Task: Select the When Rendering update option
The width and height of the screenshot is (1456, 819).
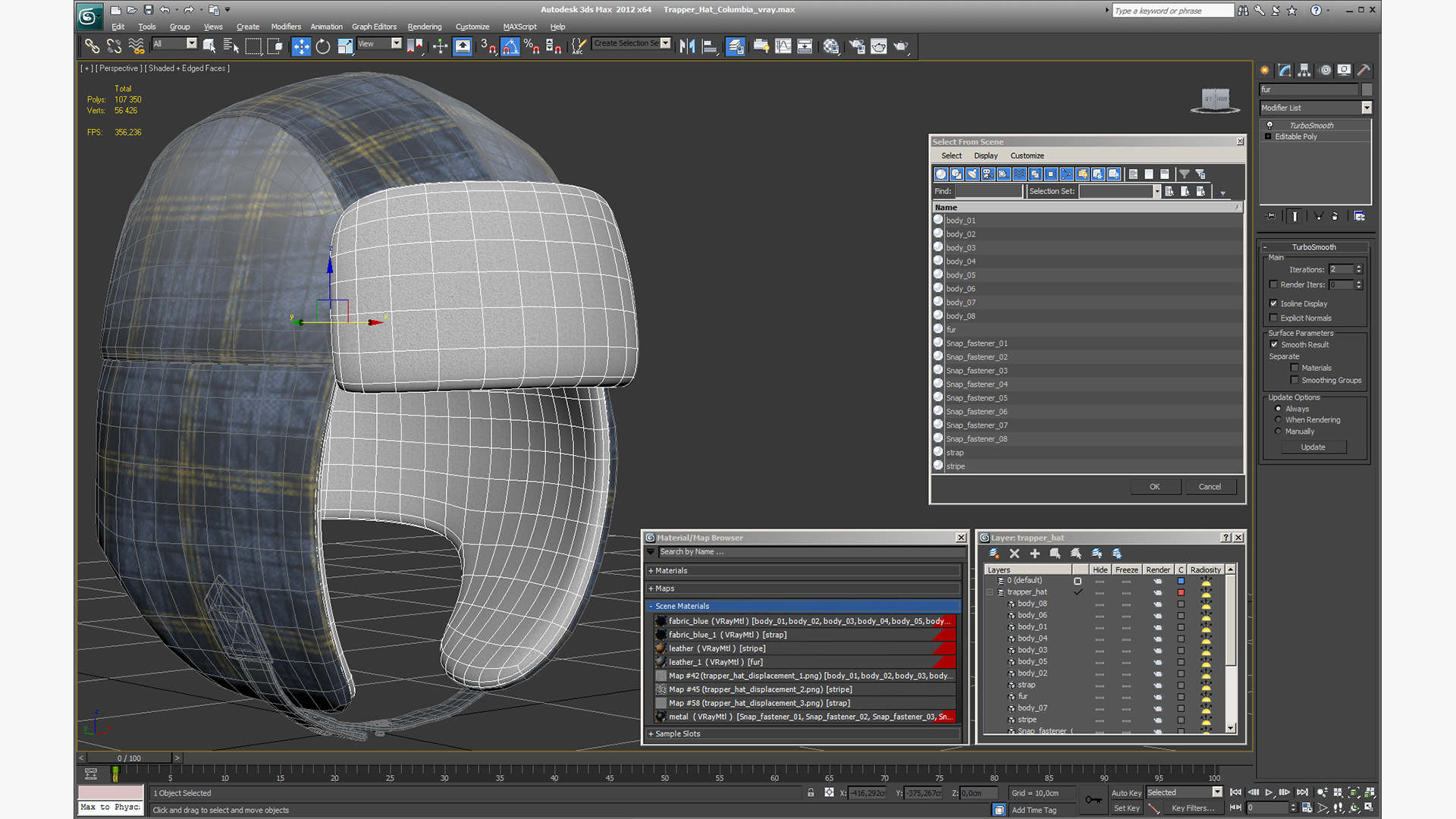Action: point(1278,419)
